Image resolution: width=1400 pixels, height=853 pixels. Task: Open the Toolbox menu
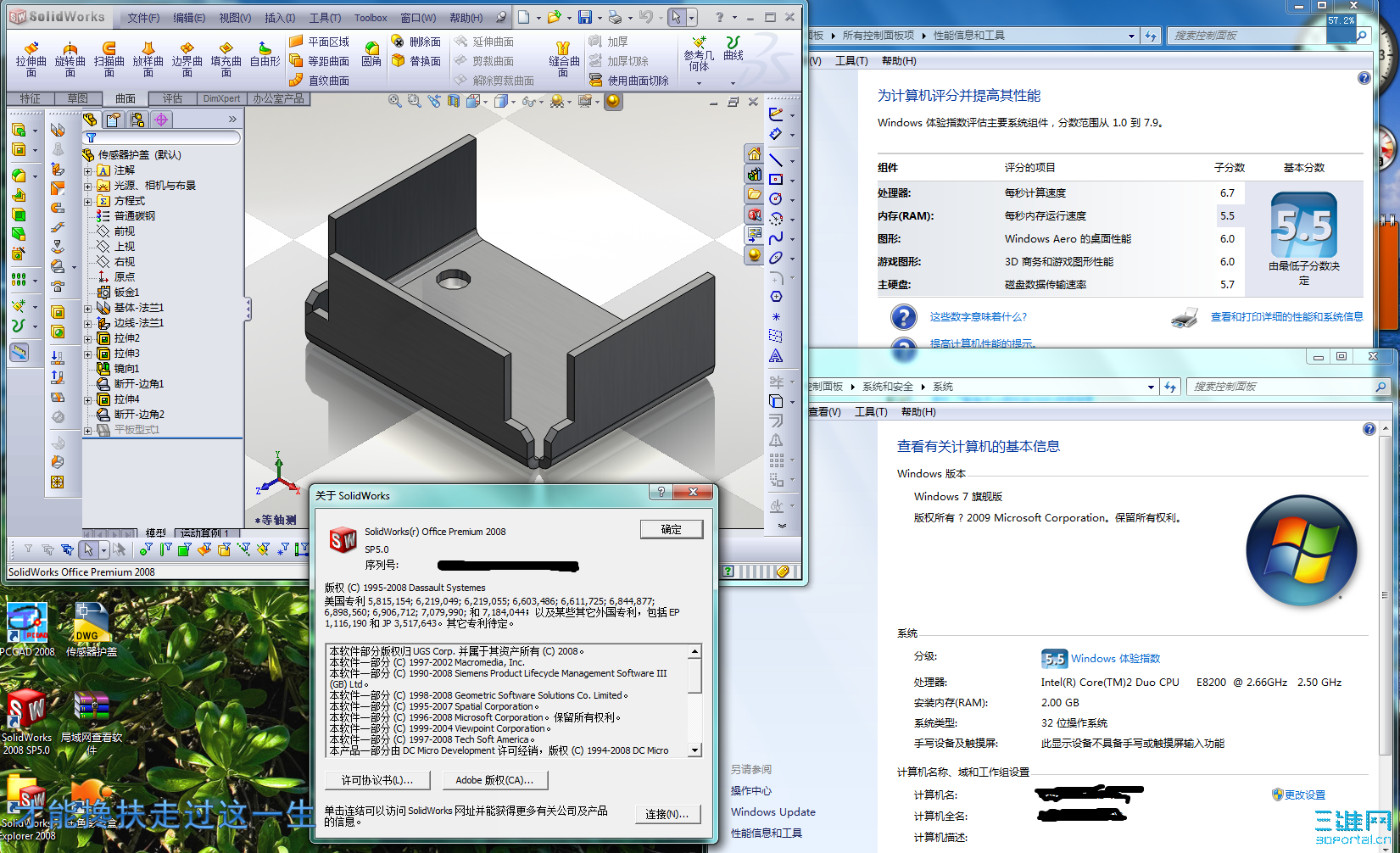coord(371,17)
